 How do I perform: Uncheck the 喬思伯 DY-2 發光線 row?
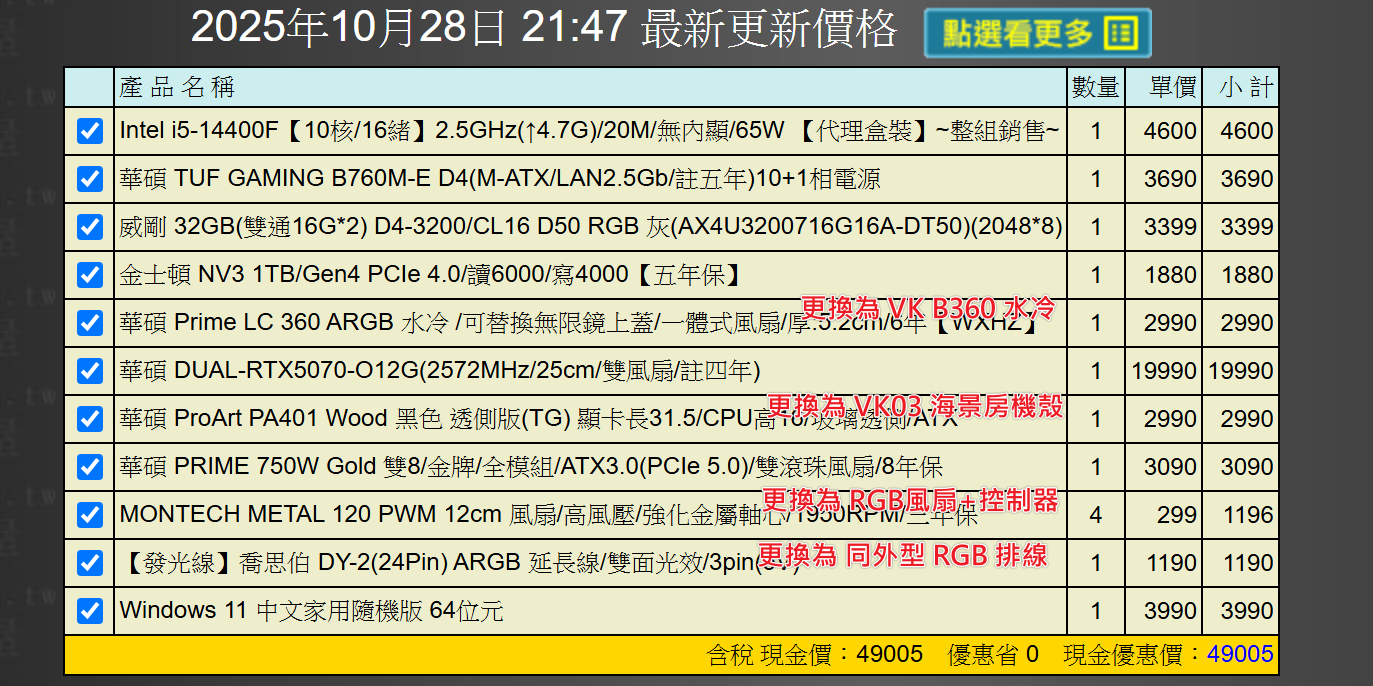pos(90,563)
